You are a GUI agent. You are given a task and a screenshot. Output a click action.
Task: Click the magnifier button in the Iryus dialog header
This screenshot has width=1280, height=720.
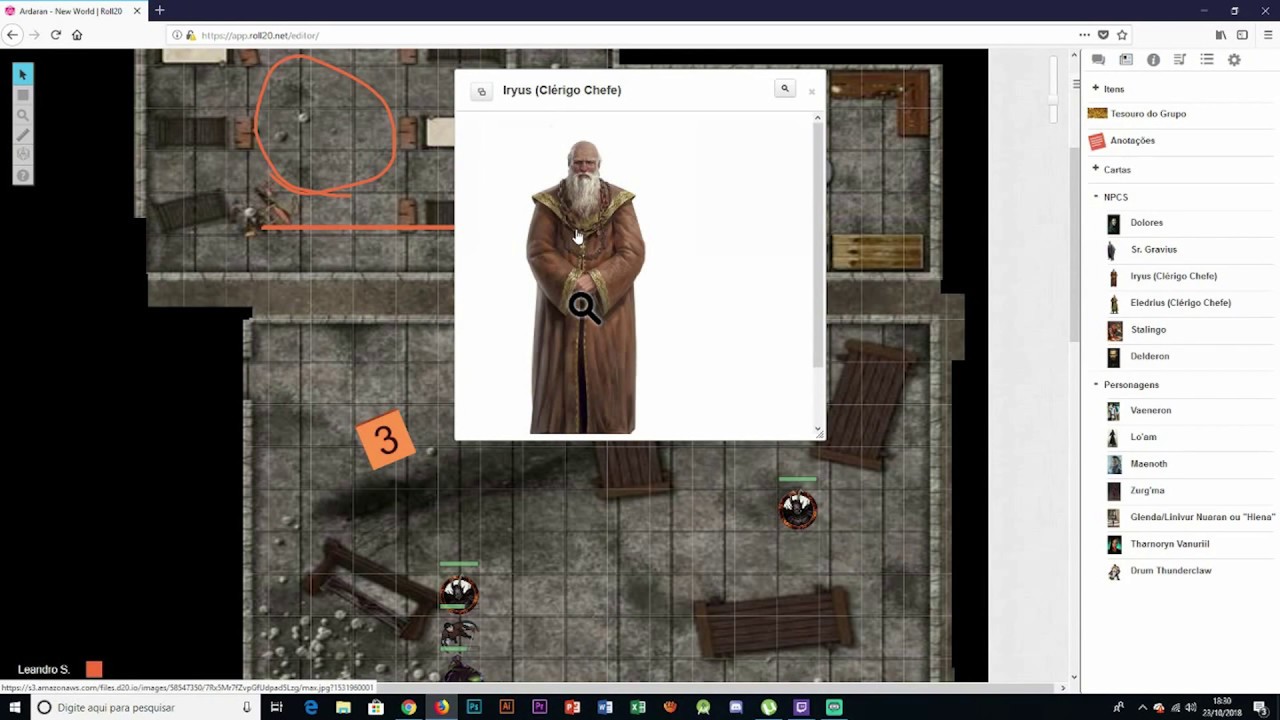pos(785,89)
